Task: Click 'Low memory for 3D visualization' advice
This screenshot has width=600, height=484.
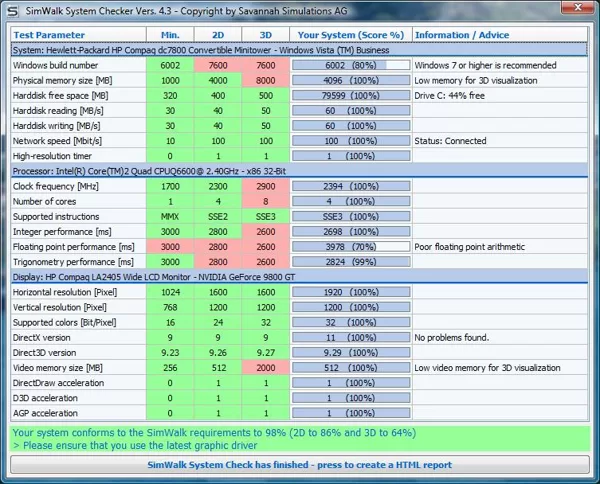Action: (476, 80)
